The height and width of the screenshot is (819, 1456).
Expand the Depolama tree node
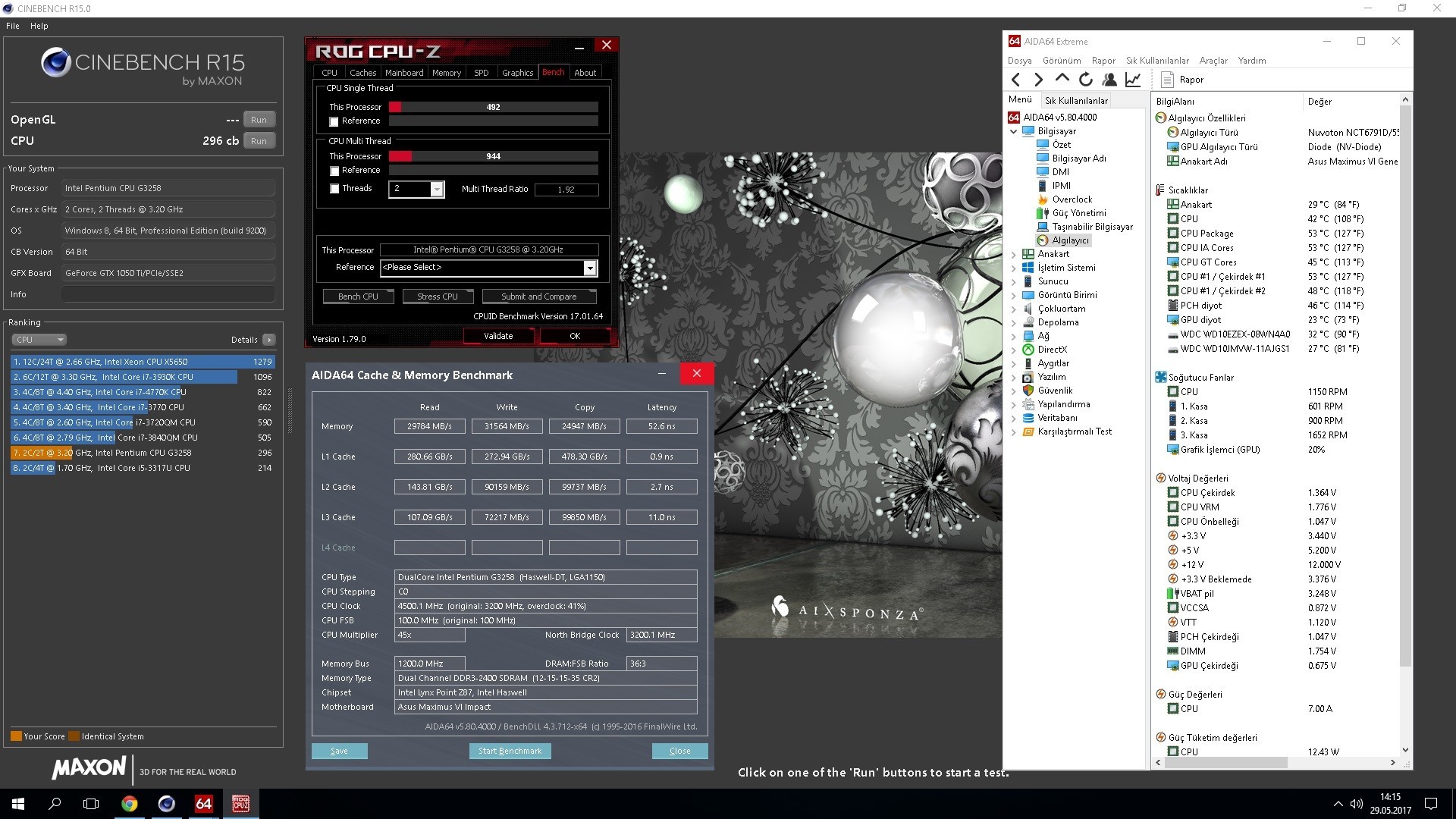click(1014, 322)
